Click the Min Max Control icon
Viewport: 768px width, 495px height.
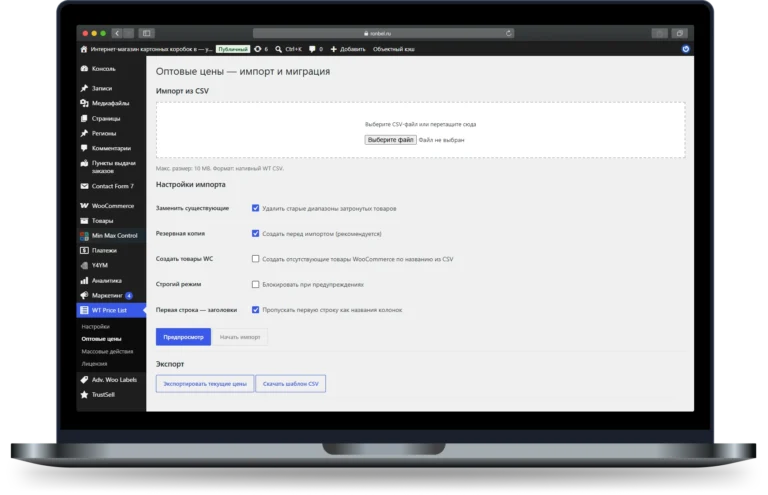(x=84, y=236)
